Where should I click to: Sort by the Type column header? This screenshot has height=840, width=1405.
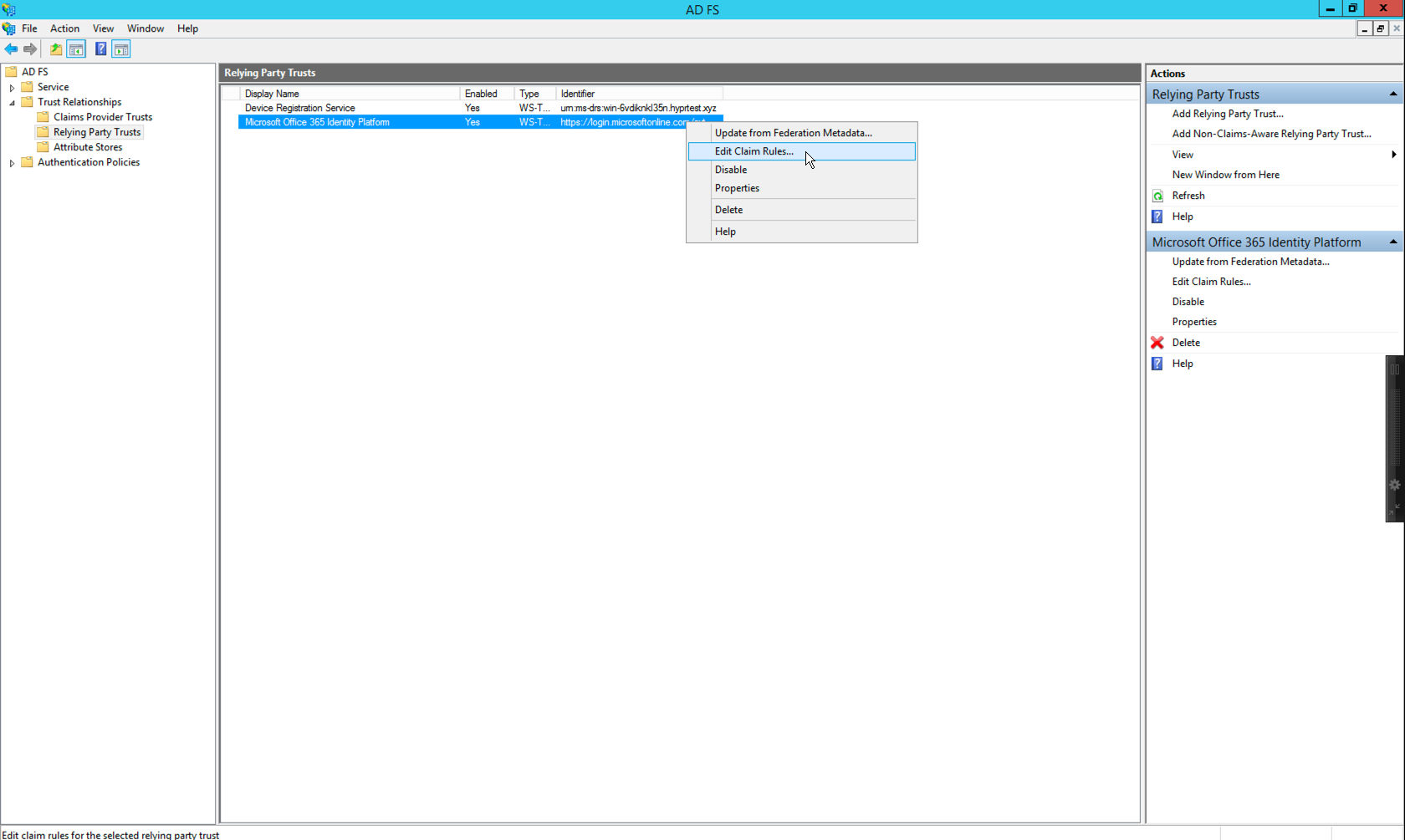[x=535, y=94]
